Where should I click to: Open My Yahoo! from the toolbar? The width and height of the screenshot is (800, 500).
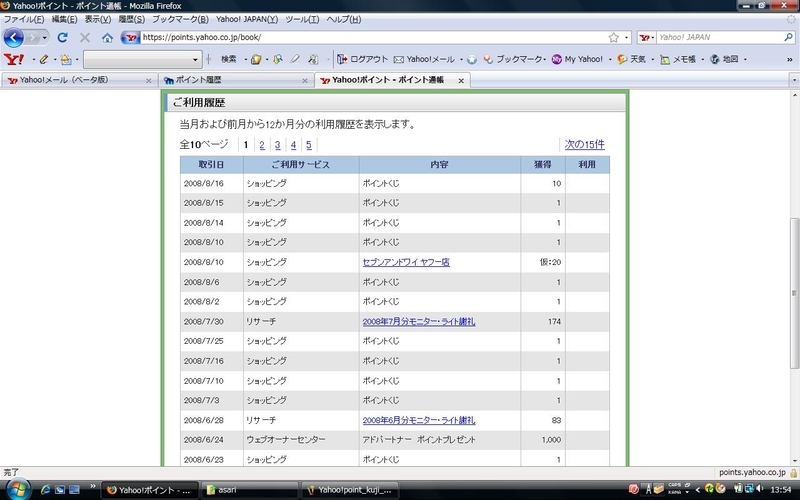(577, 59)
